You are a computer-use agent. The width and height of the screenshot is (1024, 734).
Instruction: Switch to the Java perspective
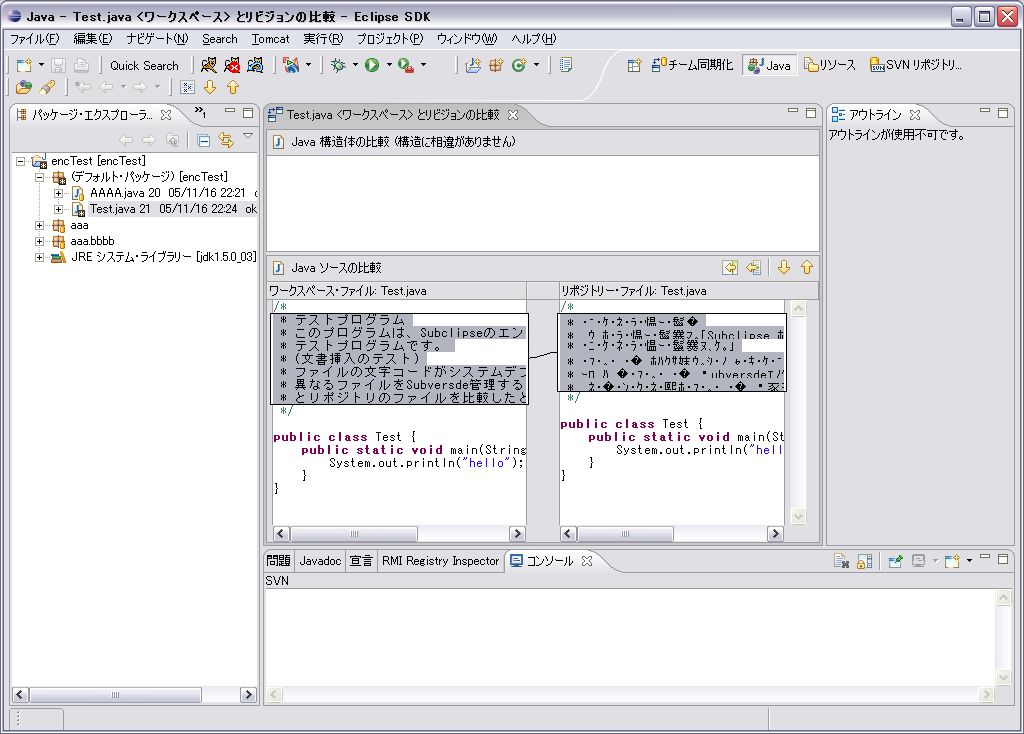[x=769, y=65]
